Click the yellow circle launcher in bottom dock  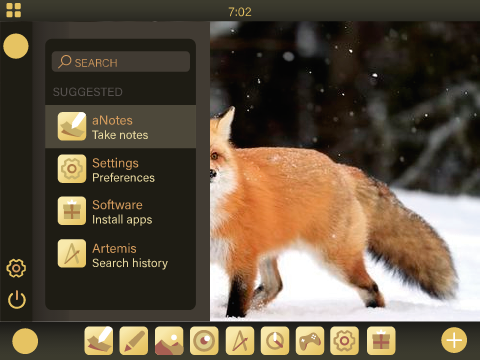pos(25,341)
